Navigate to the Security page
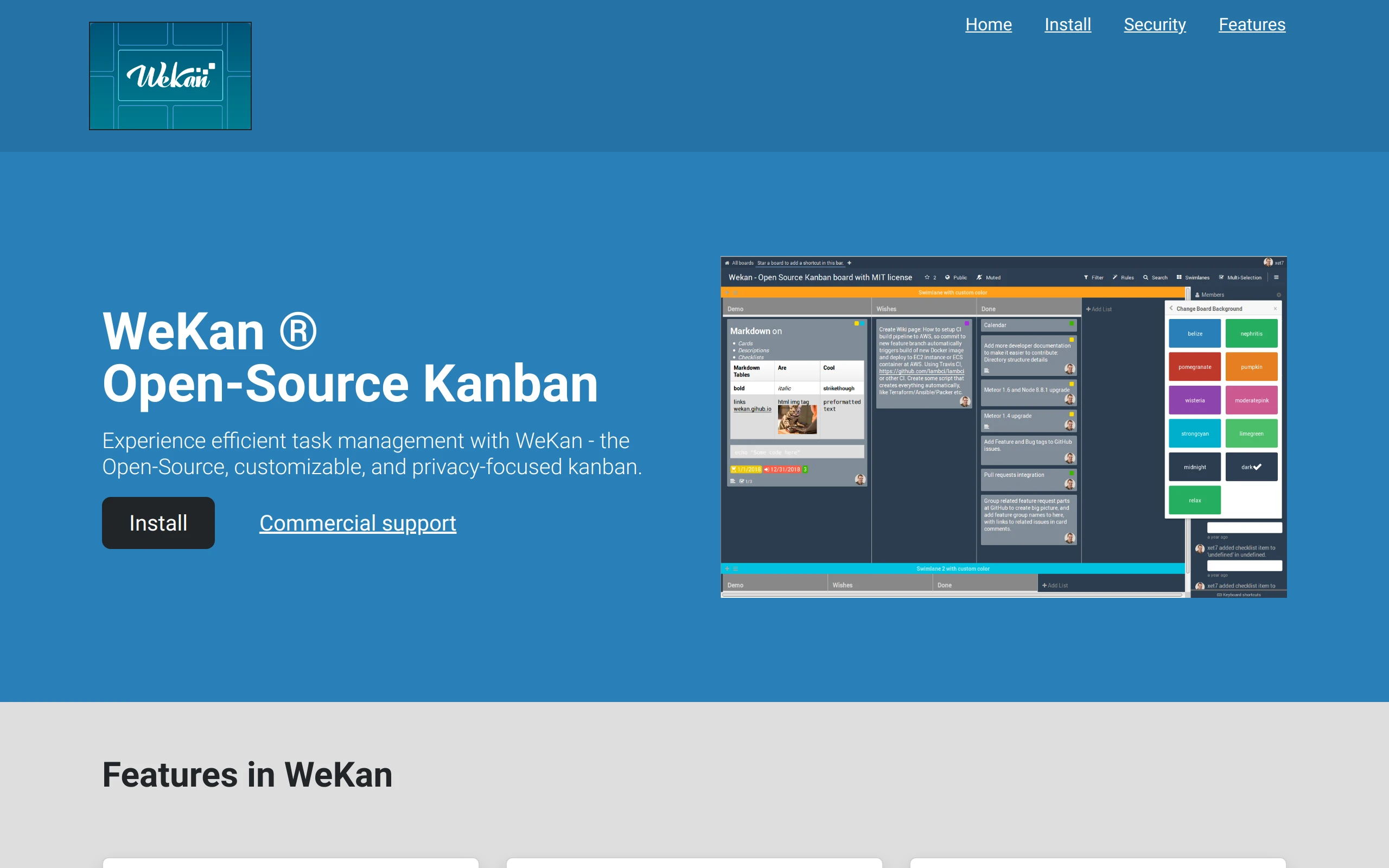 pos(1154,24)
